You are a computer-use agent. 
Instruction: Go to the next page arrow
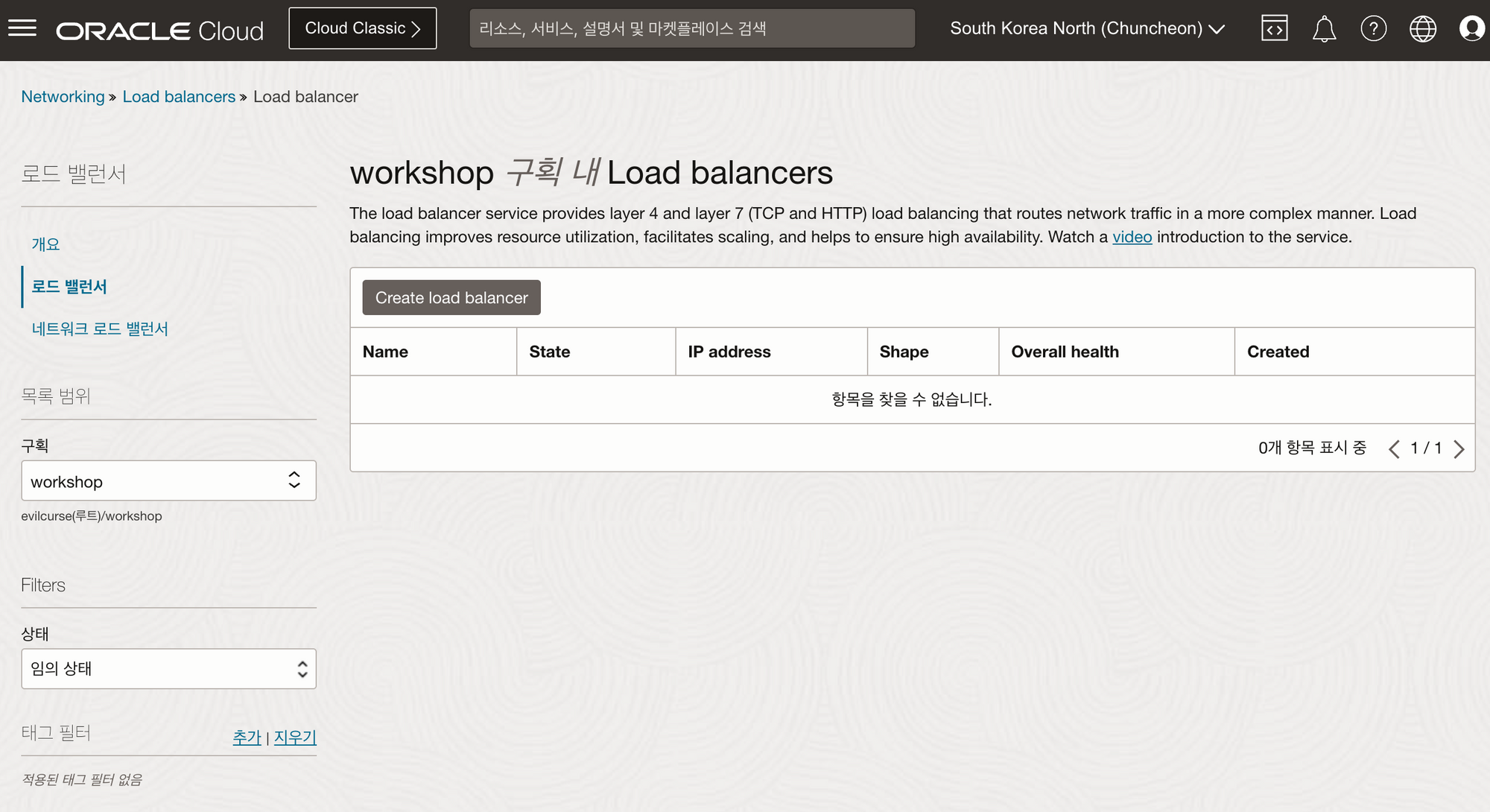click(x=1459, y=448)
